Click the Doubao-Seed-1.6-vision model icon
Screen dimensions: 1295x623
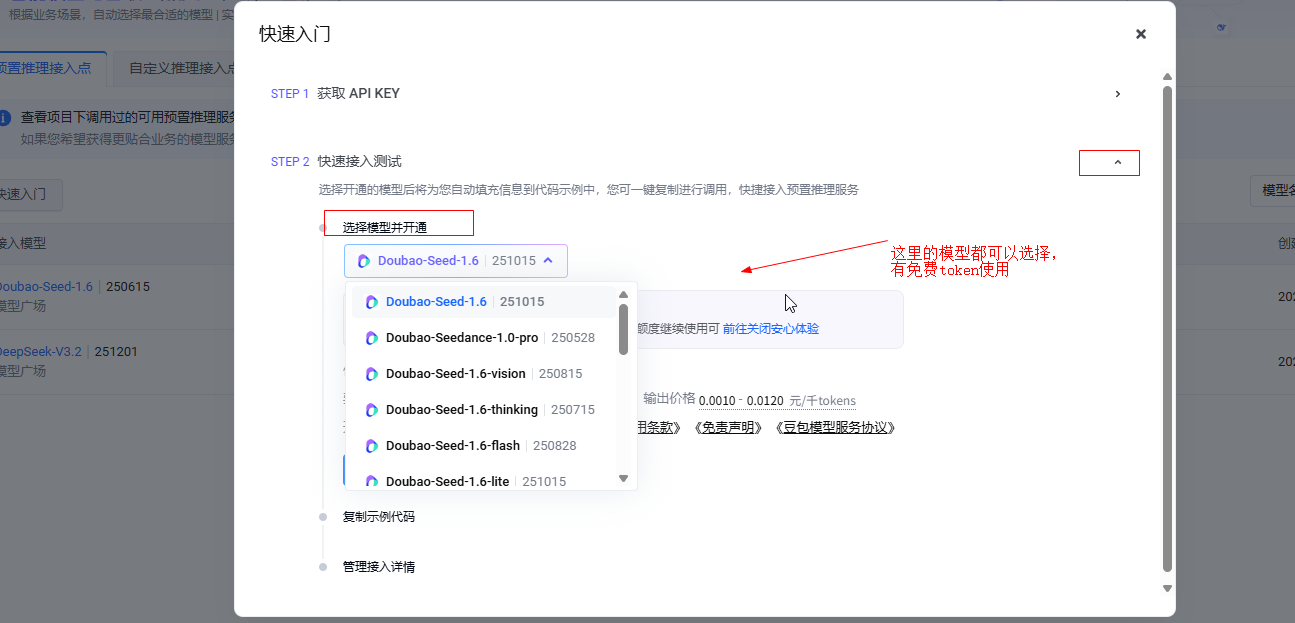(372, 374)
